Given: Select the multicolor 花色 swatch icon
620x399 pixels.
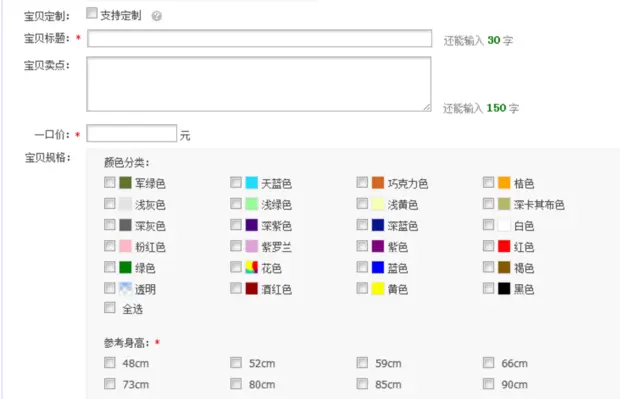Looking at the screenshot, I should point(251,267).
